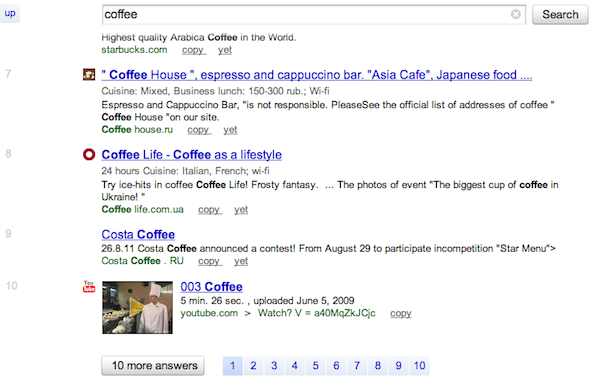Screen dimensions: 600x384
Task: Click the Search button
Action: pyautogui.click(x=560, y=15)
